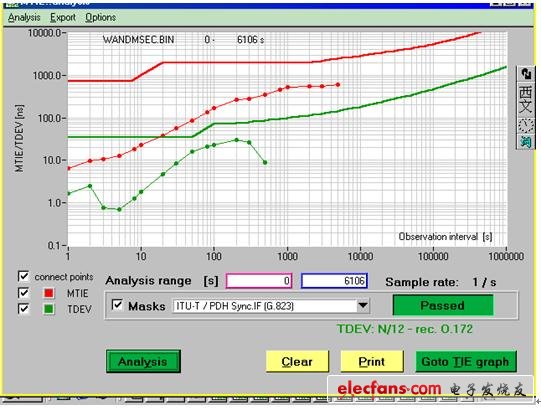The height and width of the screenshot is (409, 541).
Task: Open the Options menu
Action: pyautogui.click(x=100, y=17)
